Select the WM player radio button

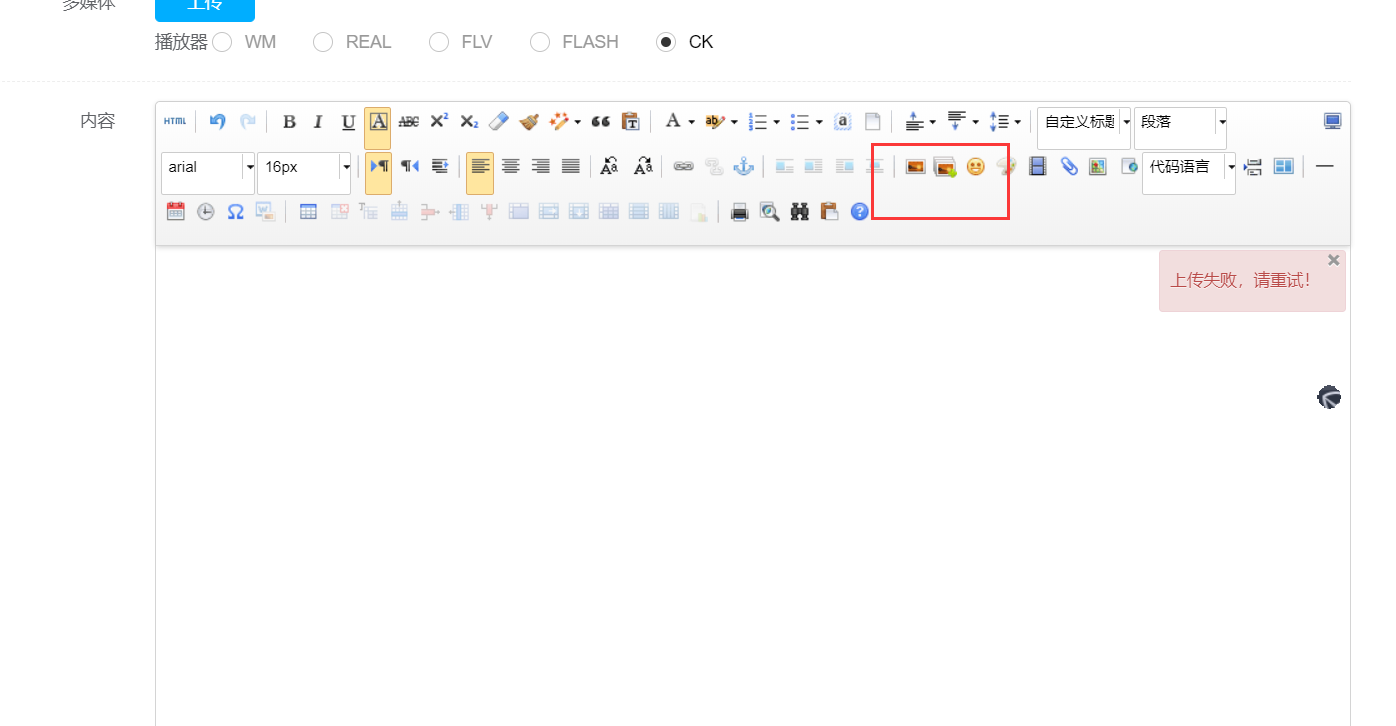[x=222, y=42]
